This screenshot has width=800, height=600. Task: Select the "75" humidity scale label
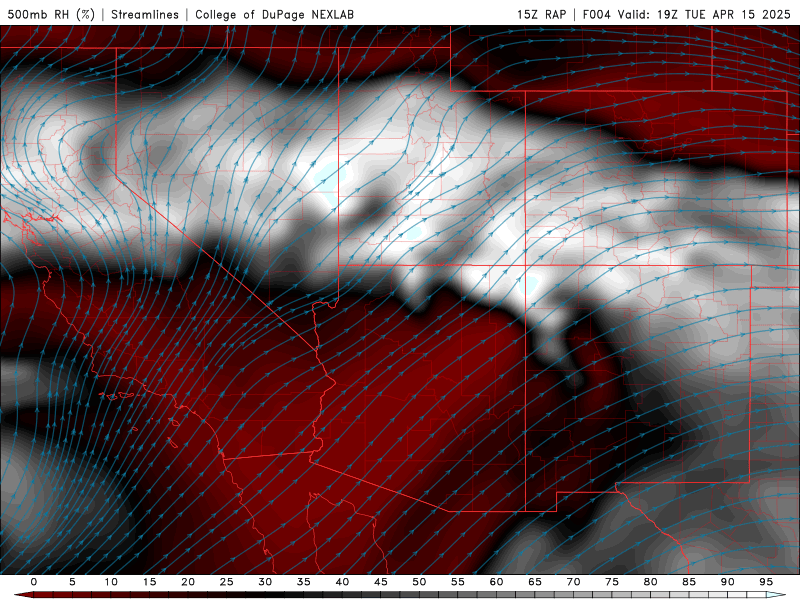click(612, 582)
